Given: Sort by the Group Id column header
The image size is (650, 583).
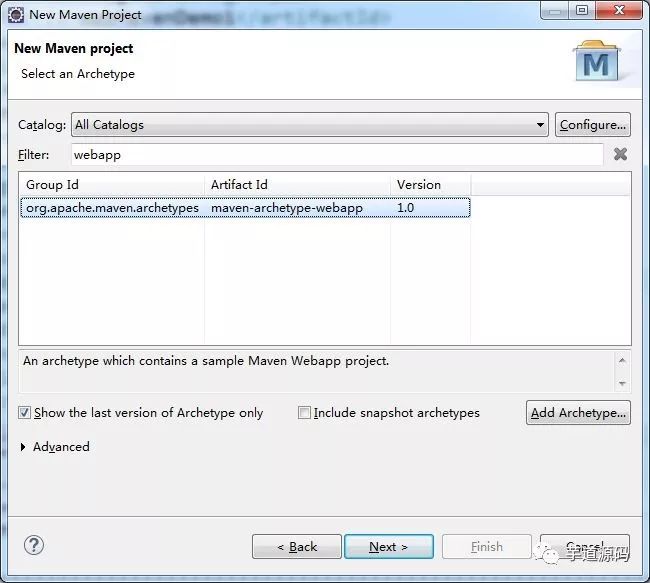Looking at the screenshot, I should coord(112,185).
